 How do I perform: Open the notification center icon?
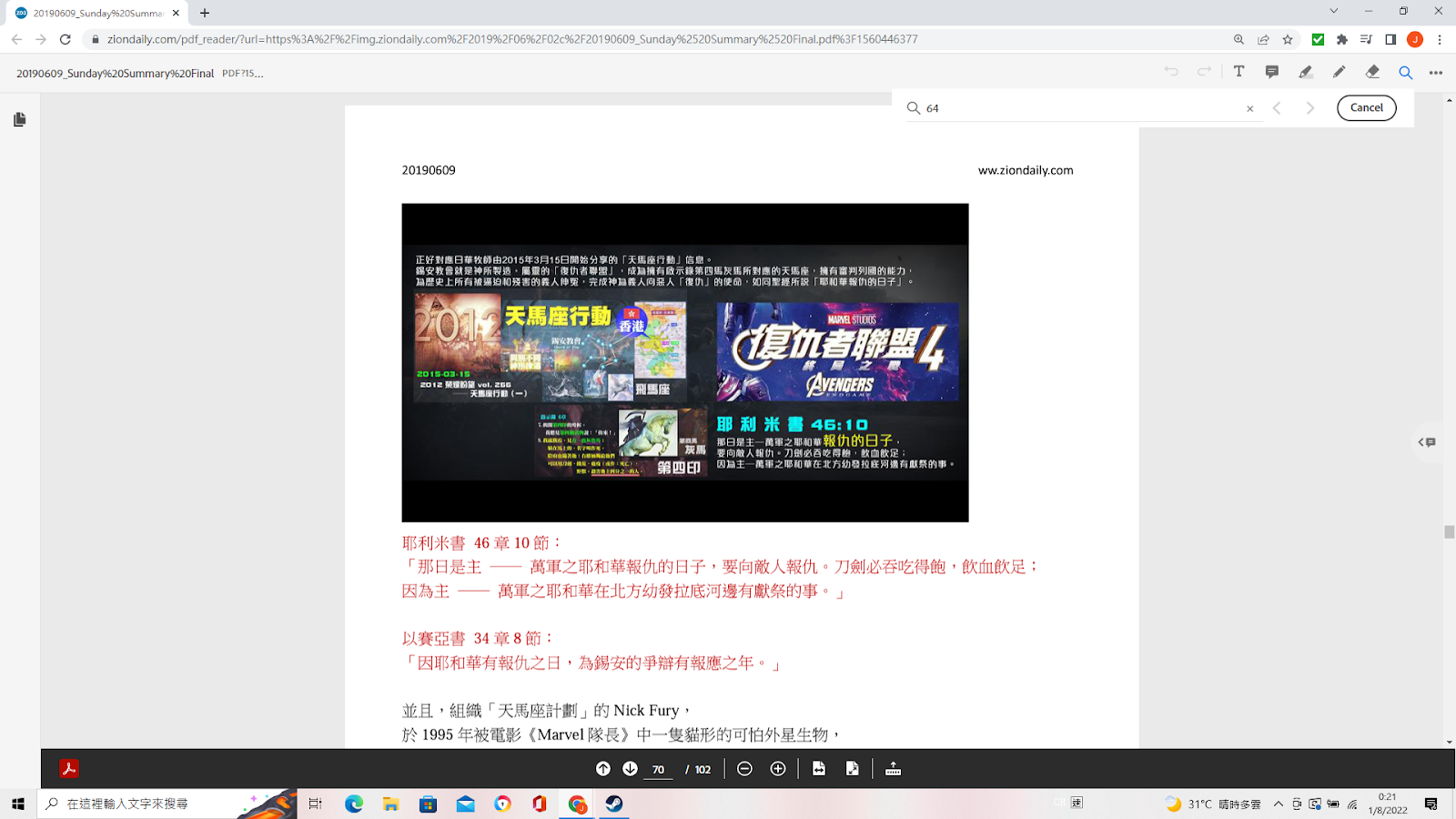pyautogui.click(x=1431, y=804)
